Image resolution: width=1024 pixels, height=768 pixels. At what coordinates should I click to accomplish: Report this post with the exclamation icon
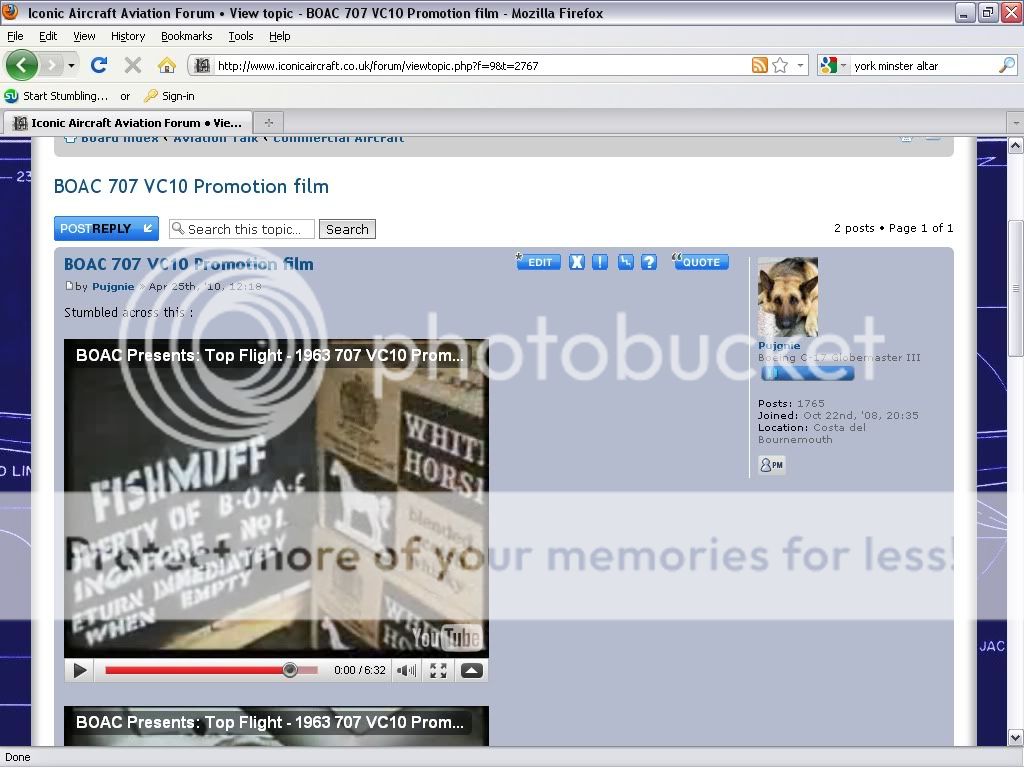tap(600, 262)
